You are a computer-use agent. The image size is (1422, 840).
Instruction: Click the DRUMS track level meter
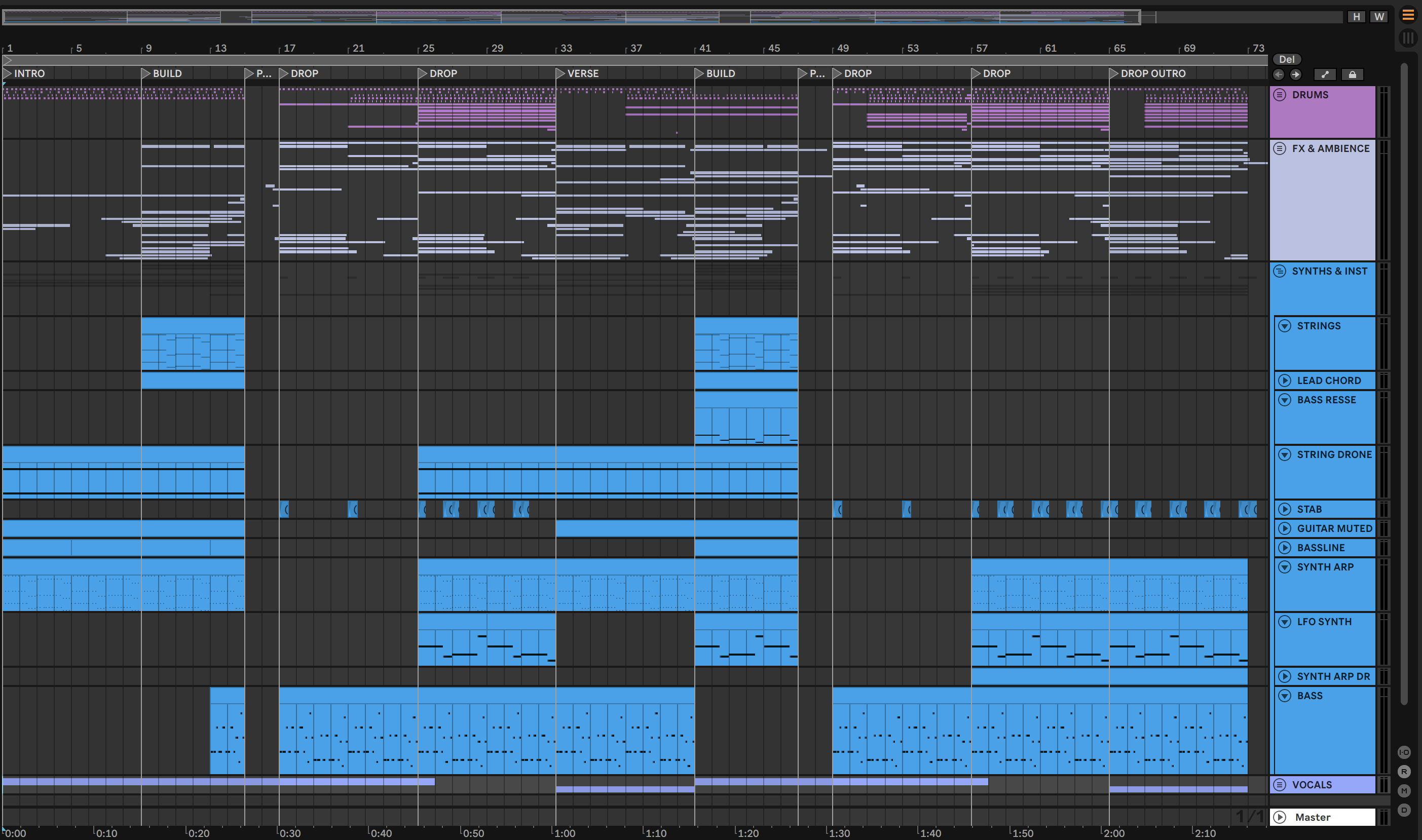click(x=1383, y=111)
